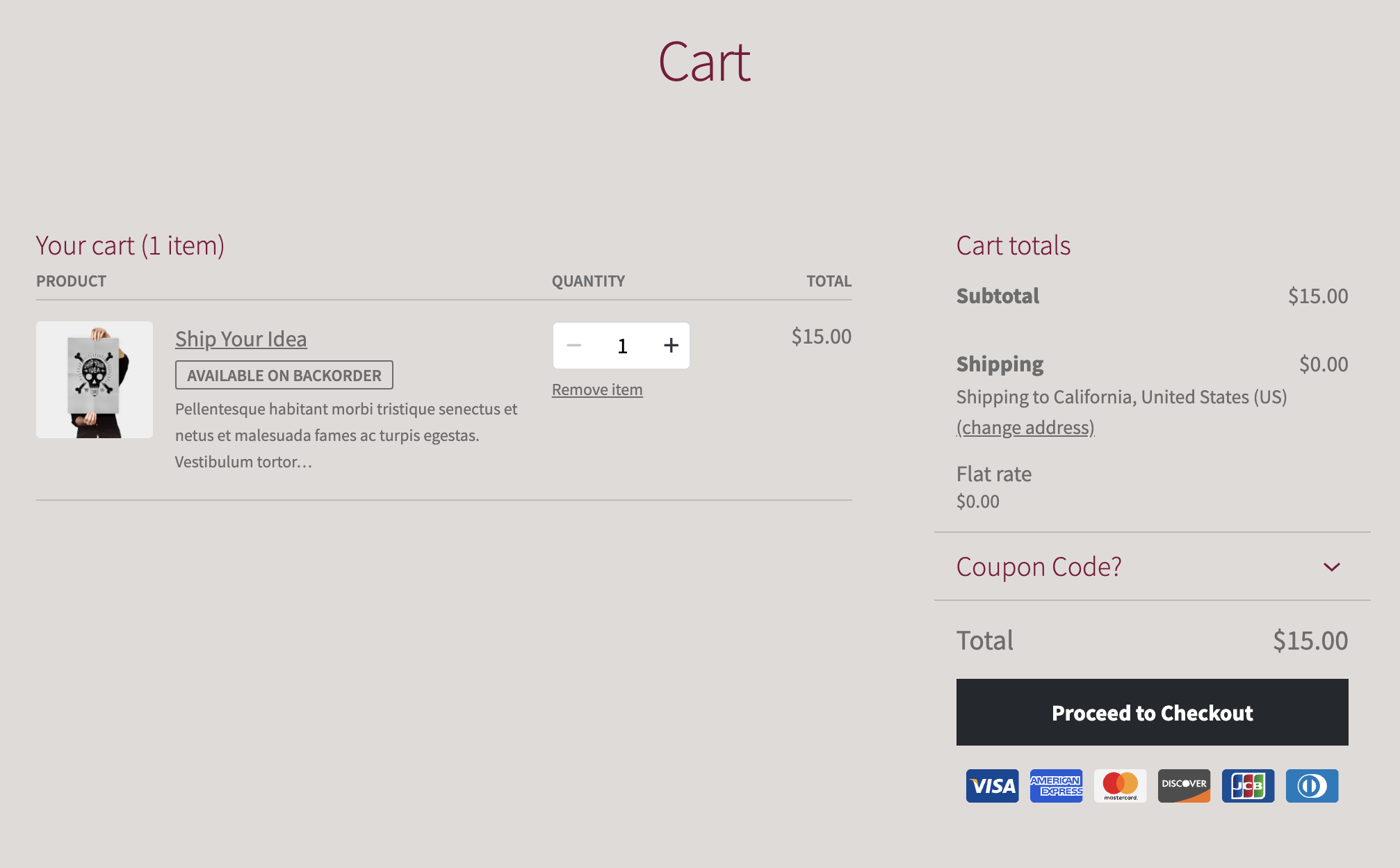
Task: Open the Coupon Code? disclosure row
Action: coord(1039,567)
